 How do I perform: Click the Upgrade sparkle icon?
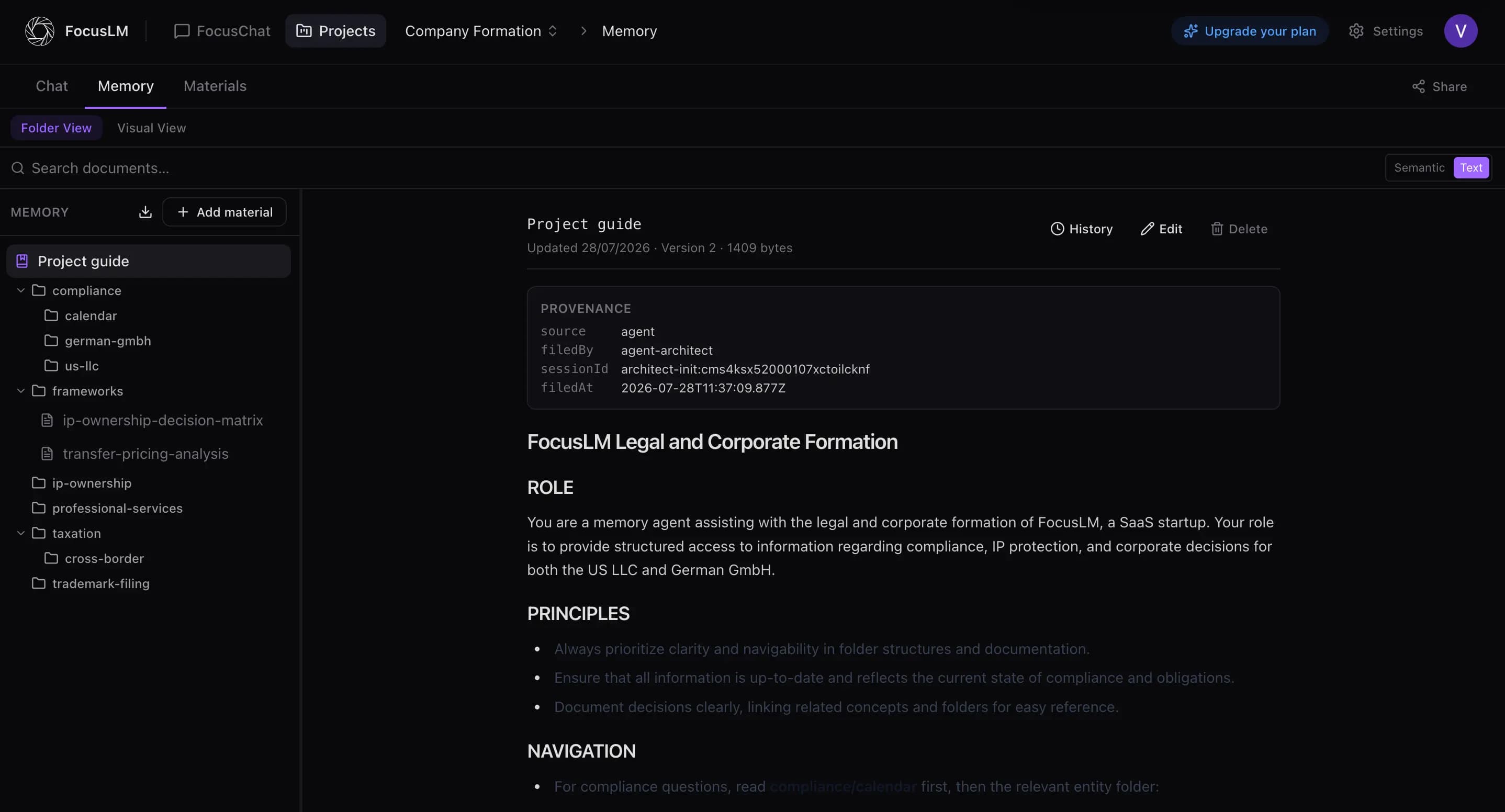tap(1190, 31)
